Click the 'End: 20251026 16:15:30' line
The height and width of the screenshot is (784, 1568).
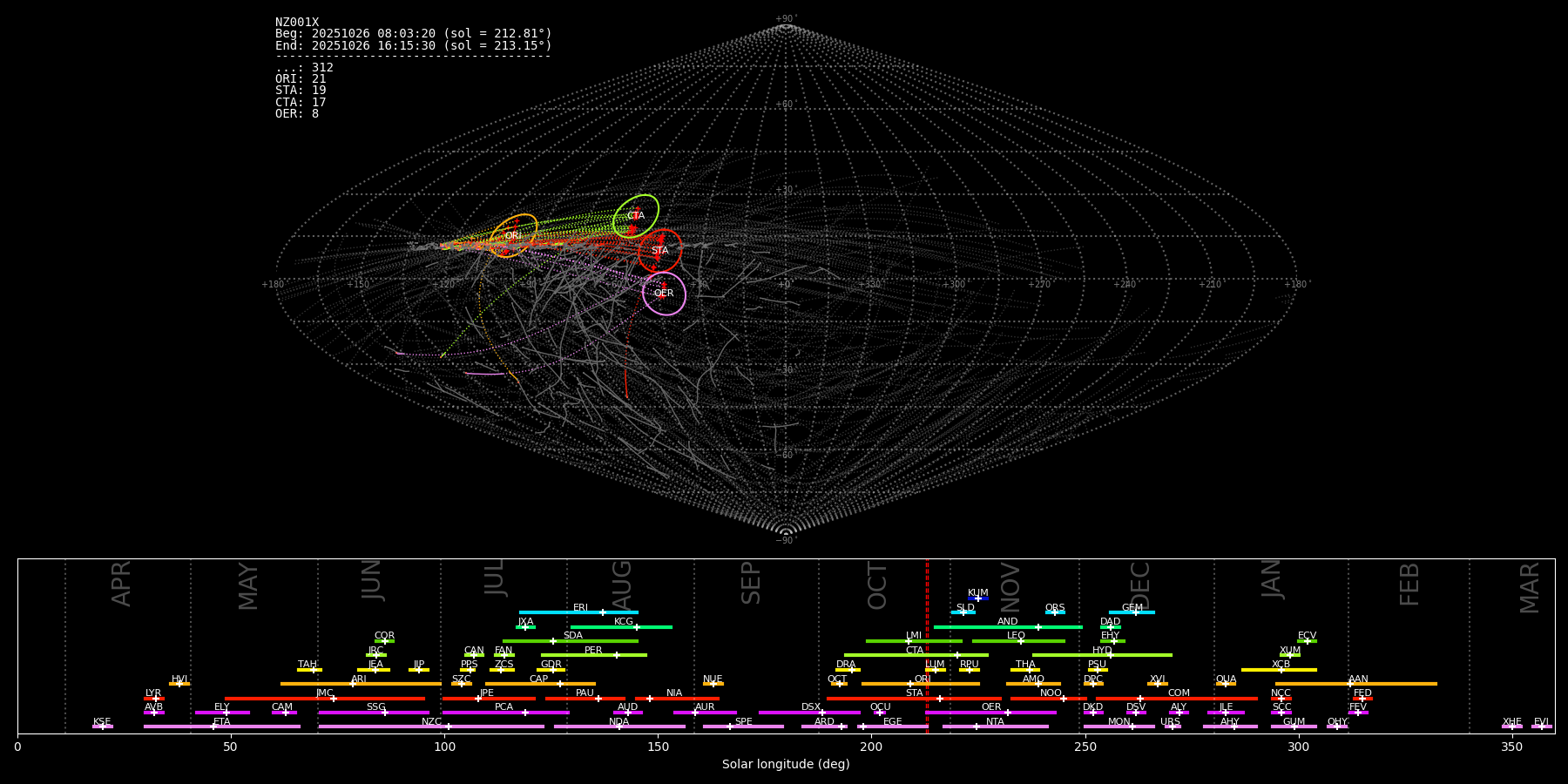(414, 45)
